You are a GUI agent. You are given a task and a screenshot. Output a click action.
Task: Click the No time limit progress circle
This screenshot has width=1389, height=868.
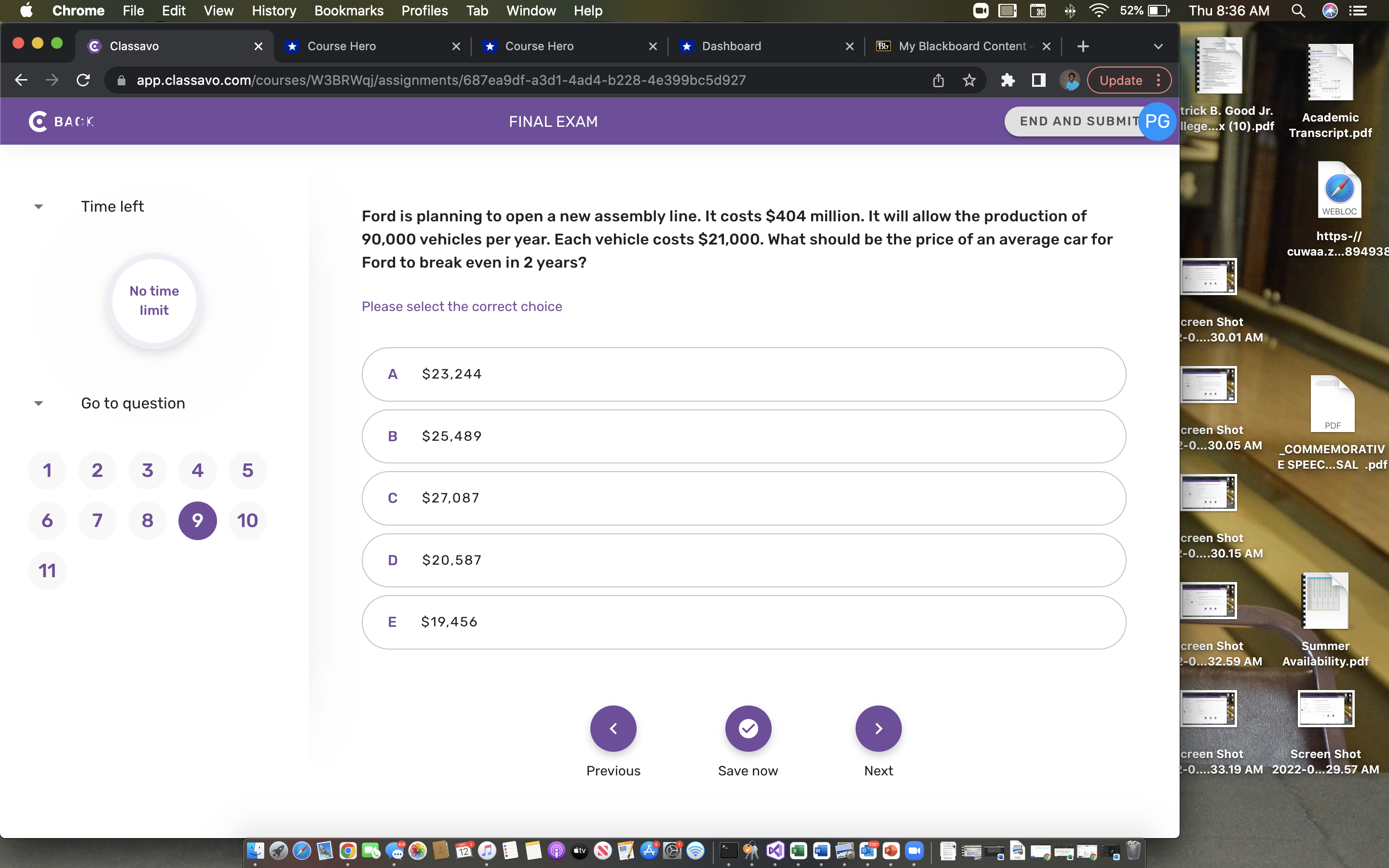(154, 300)
